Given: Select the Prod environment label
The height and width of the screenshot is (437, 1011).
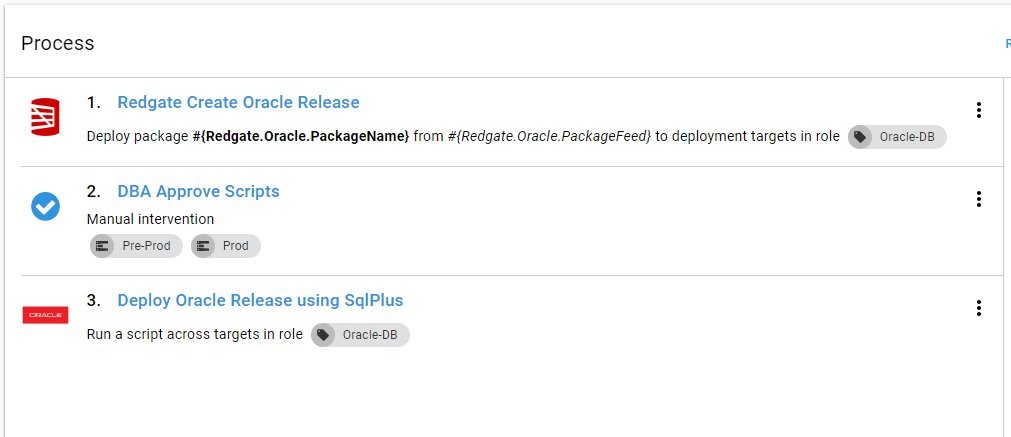Looking at the screenshot, I should tap(236, 246).
